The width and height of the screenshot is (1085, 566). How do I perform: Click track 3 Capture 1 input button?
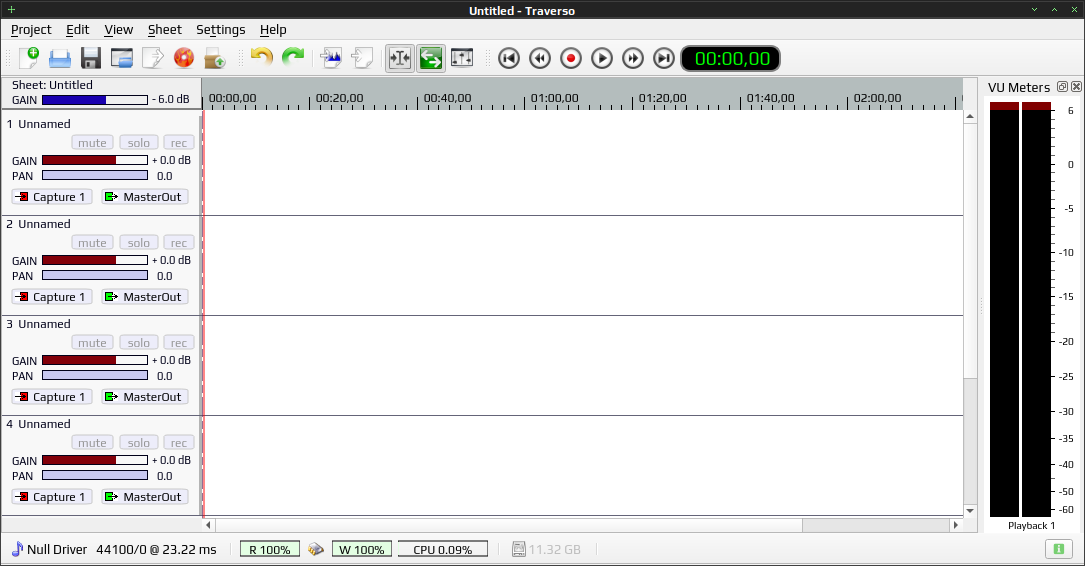click(x=52, y=397)
